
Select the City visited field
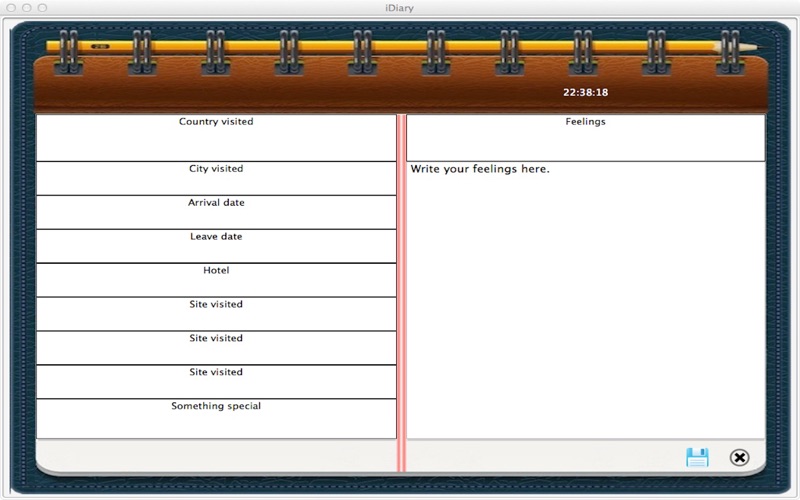(216, 179)
